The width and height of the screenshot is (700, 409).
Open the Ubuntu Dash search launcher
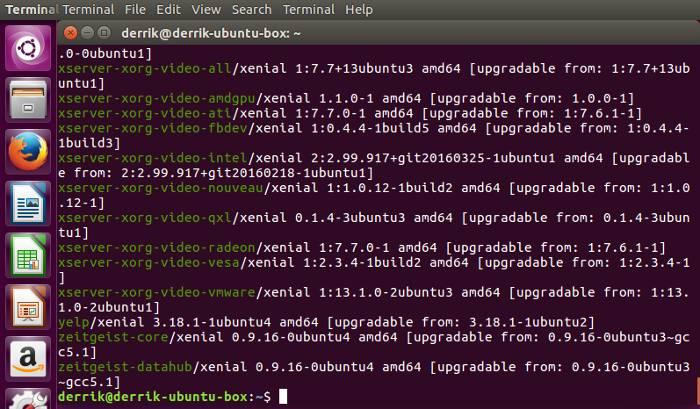28,48
